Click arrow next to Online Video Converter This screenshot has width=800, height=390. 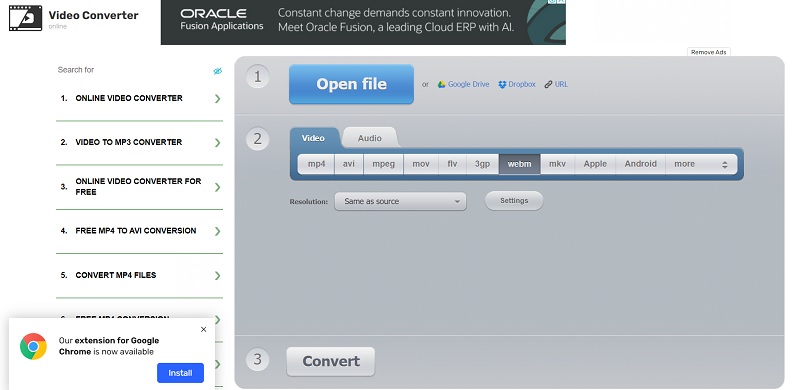218,99
